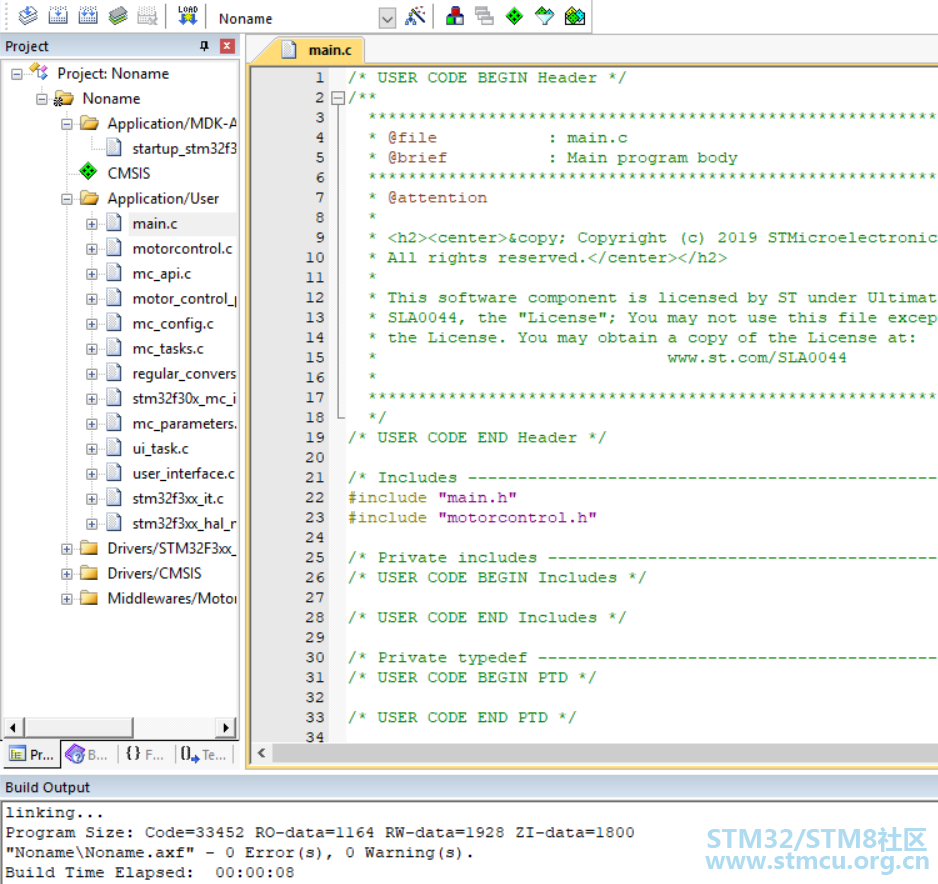Click the Batch Build toolbar icon
Image resolution: width=938 pixels, height=884 pixels.
click(118, 16)
